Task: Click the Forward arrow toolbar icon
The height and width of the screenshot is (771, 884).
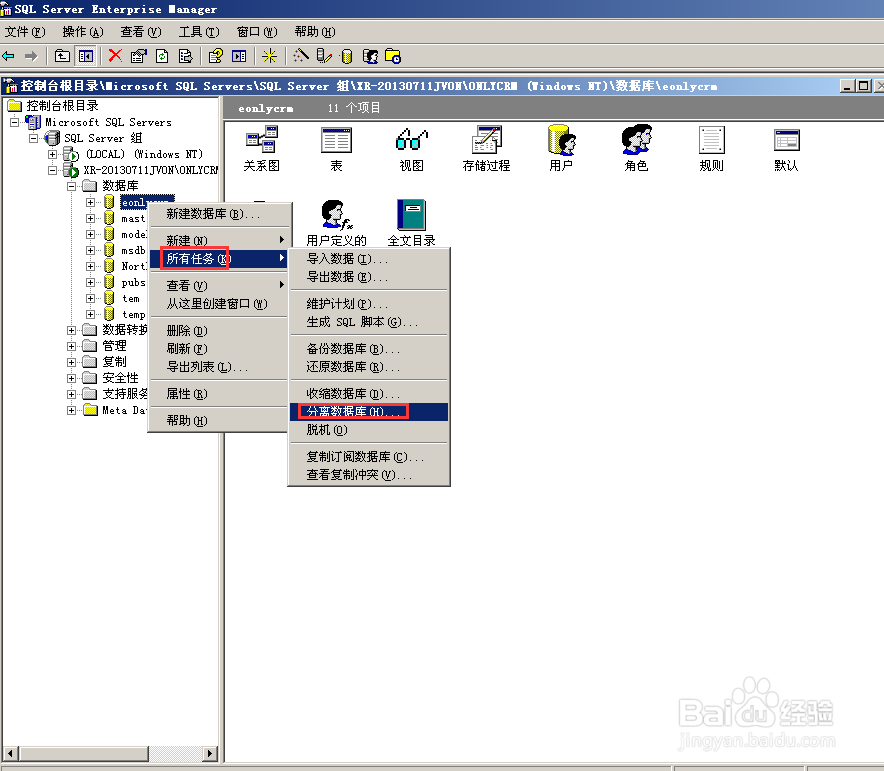Action: pyautogui.click(x=31, y=56)
